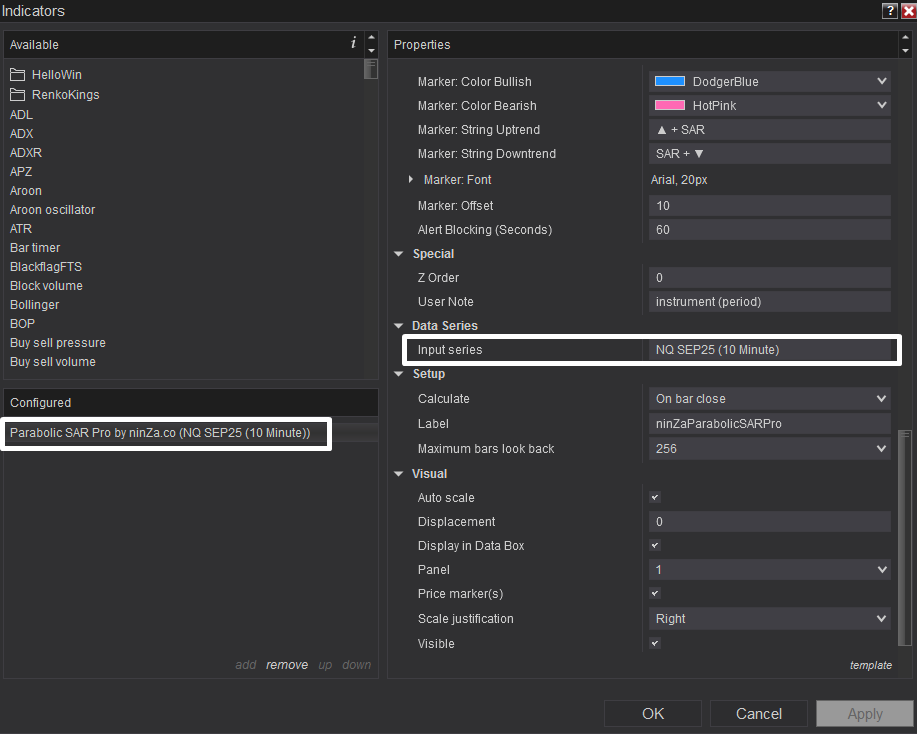Click the Properties panel scroll up arrow

point(905,37)
